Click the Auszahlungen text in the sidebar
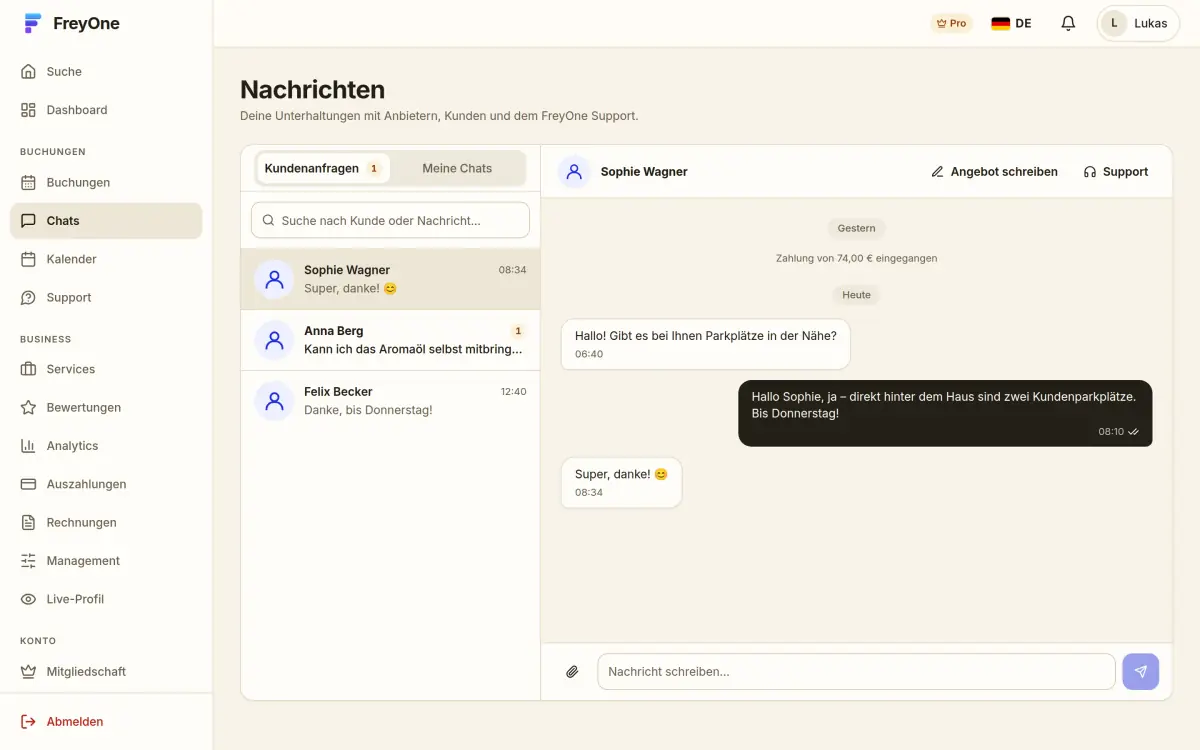This screenshot has width=1200, height=750. [86, 484]
